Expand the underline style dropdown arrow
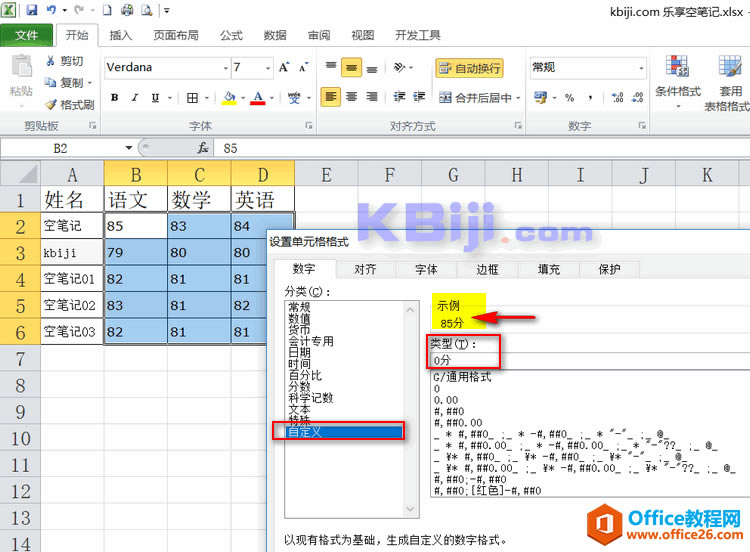750x552 pixels. 170,98
